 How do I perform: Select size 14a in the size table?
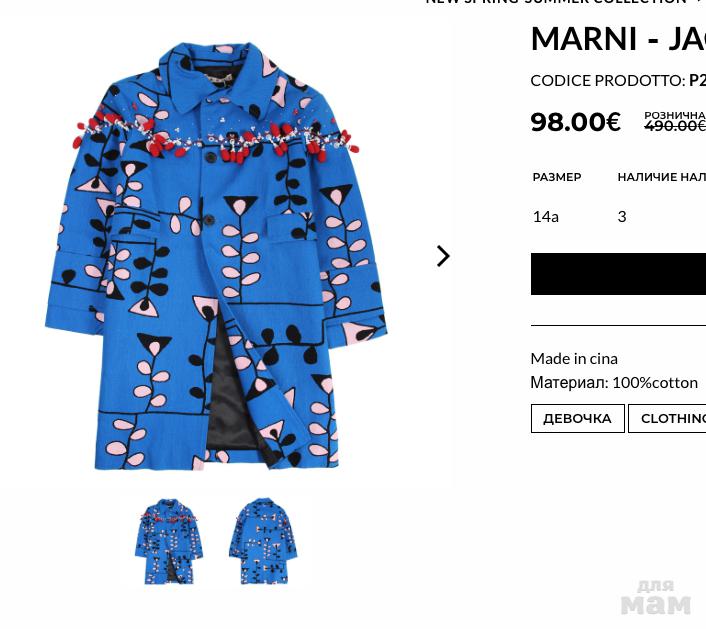[545, 217]
